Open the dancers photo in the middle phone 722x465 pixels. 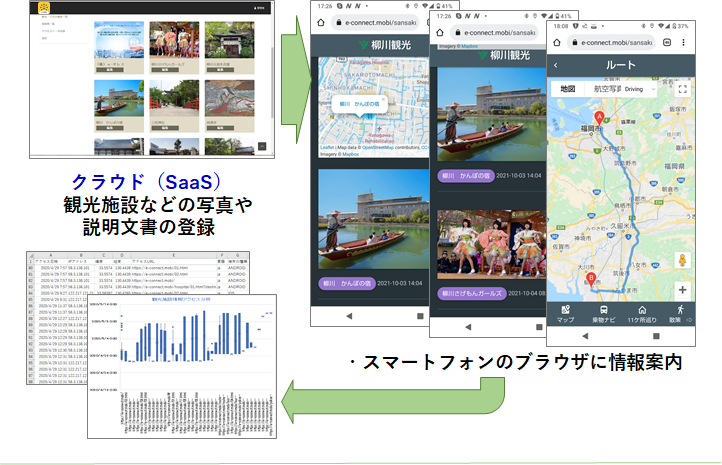coord(492,244)
